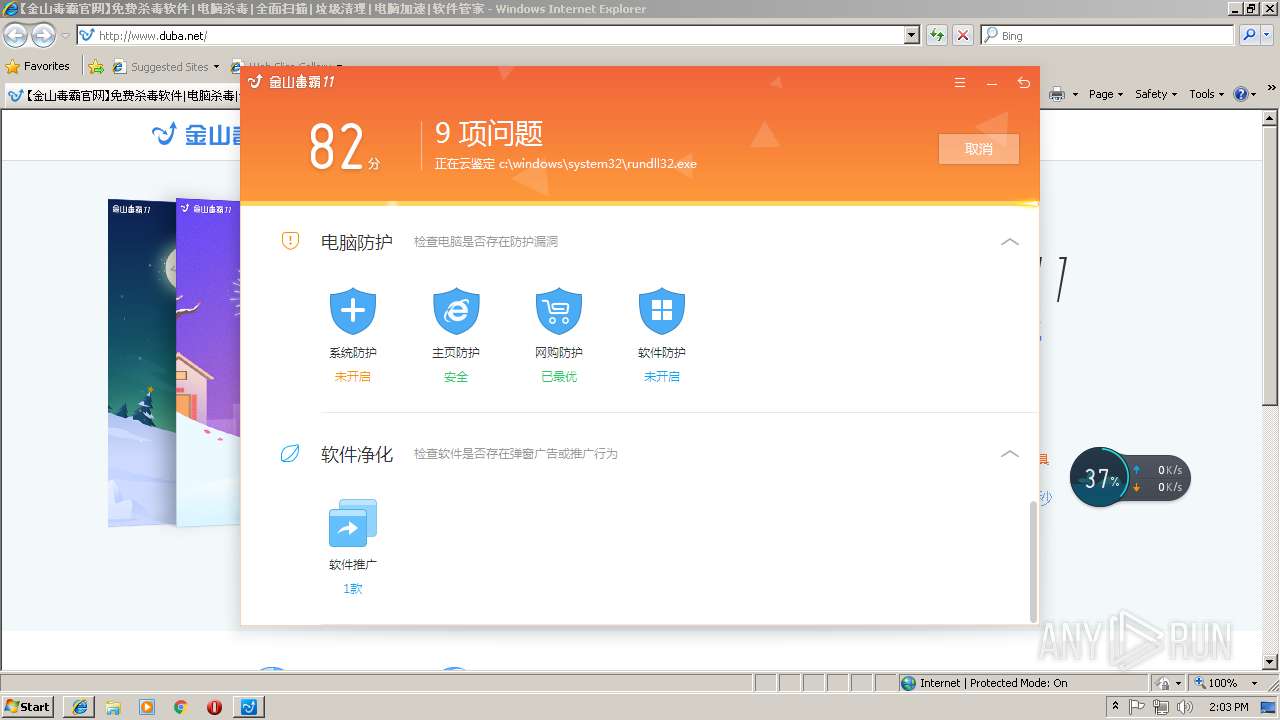Open Opera from the taskbar
The width and height of the screenshot is (1280, 720).
coord(214,707)
